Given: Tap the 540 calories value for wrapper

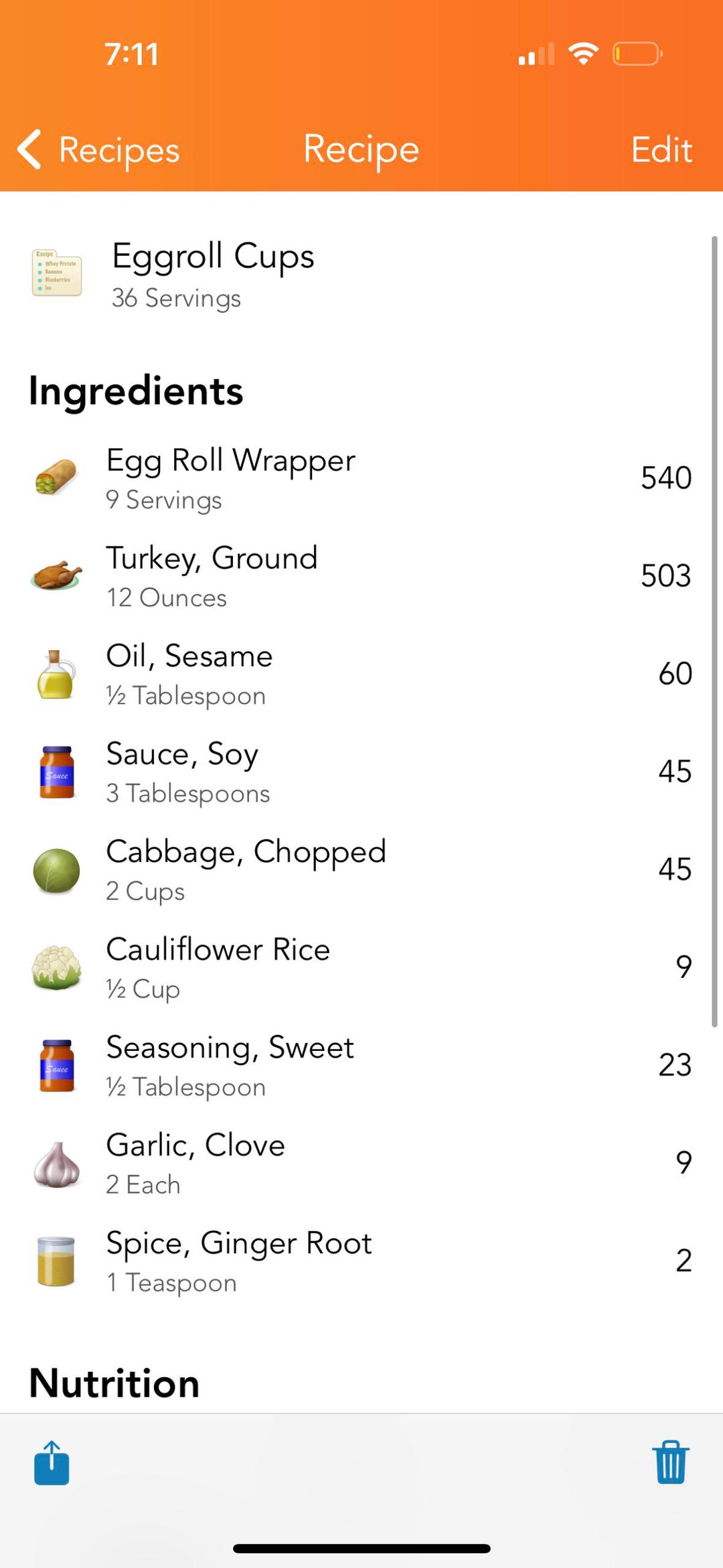Looking at the screenshot, I should [665, 478].
